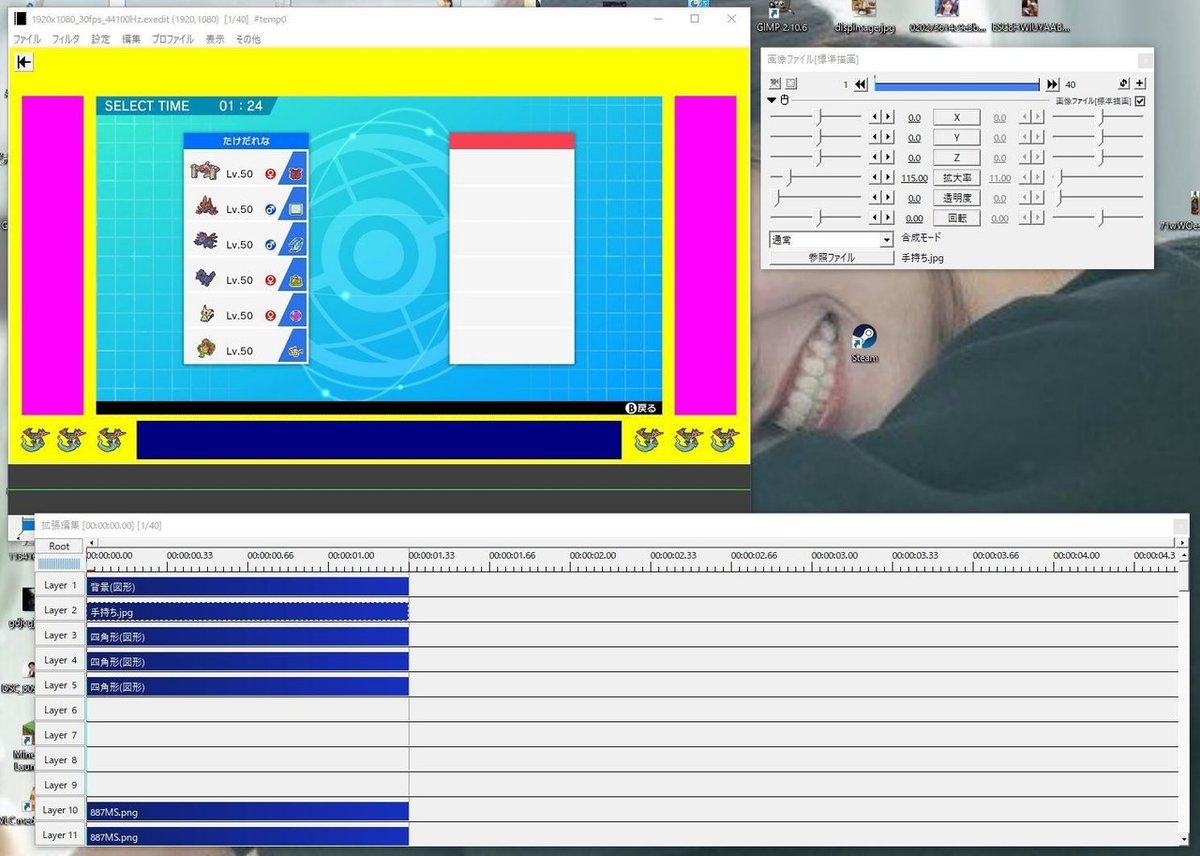The height and width of the screenshot is (856, 1200).
Task: Click the 回転 parameter button
Action: [x=957, y=218]
